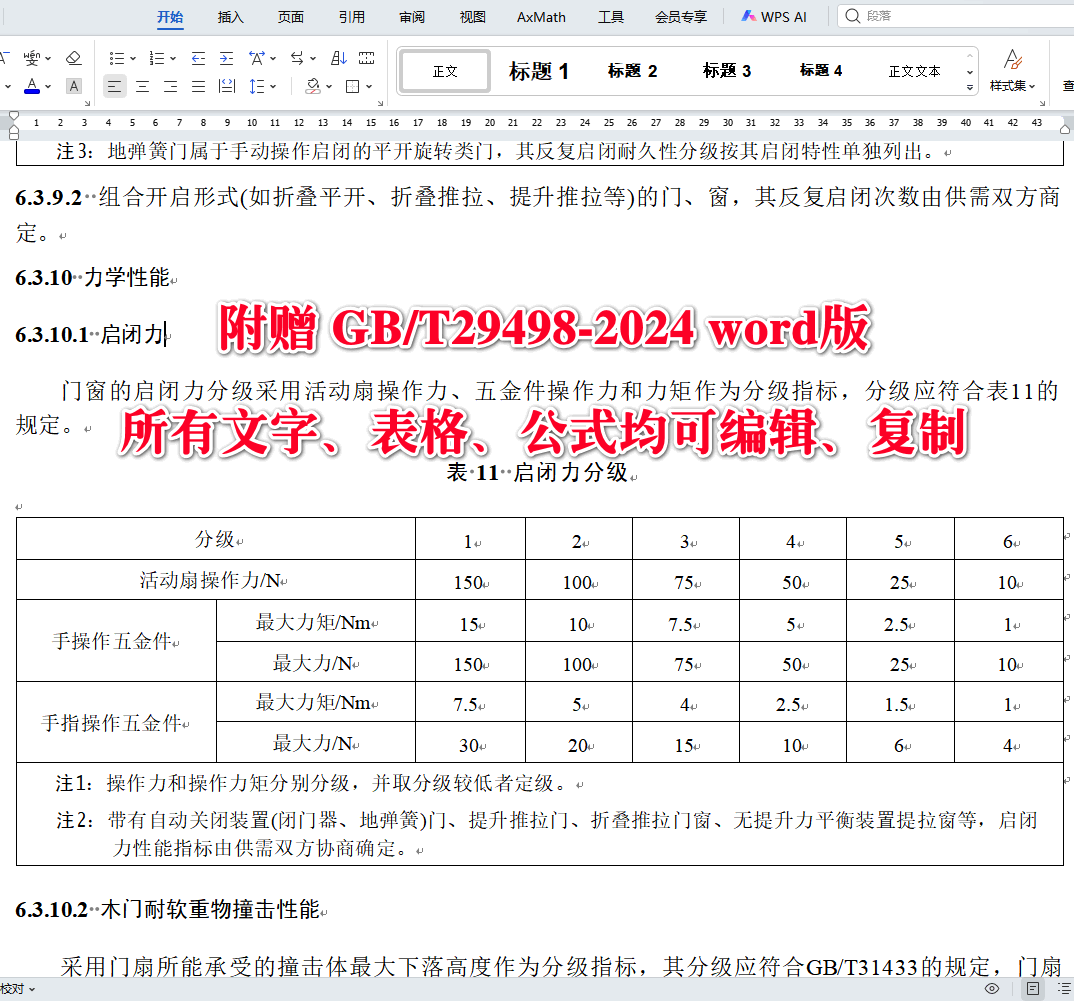Toggle the text highlight color
This screenshot has width=1074, height=1001.
tap(73, 87)
